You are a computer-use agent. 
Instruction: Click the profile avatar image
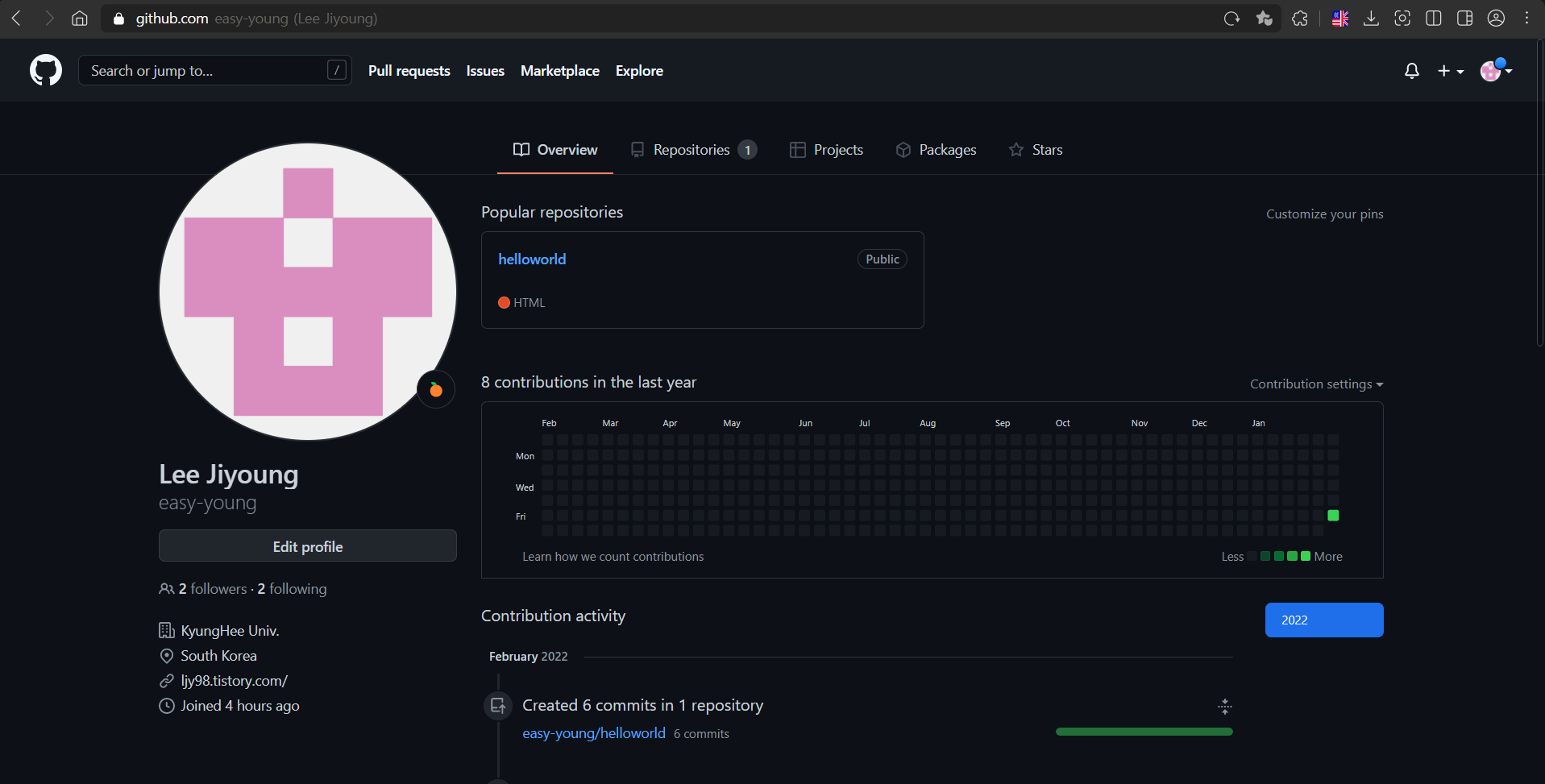tap(308, 292)
